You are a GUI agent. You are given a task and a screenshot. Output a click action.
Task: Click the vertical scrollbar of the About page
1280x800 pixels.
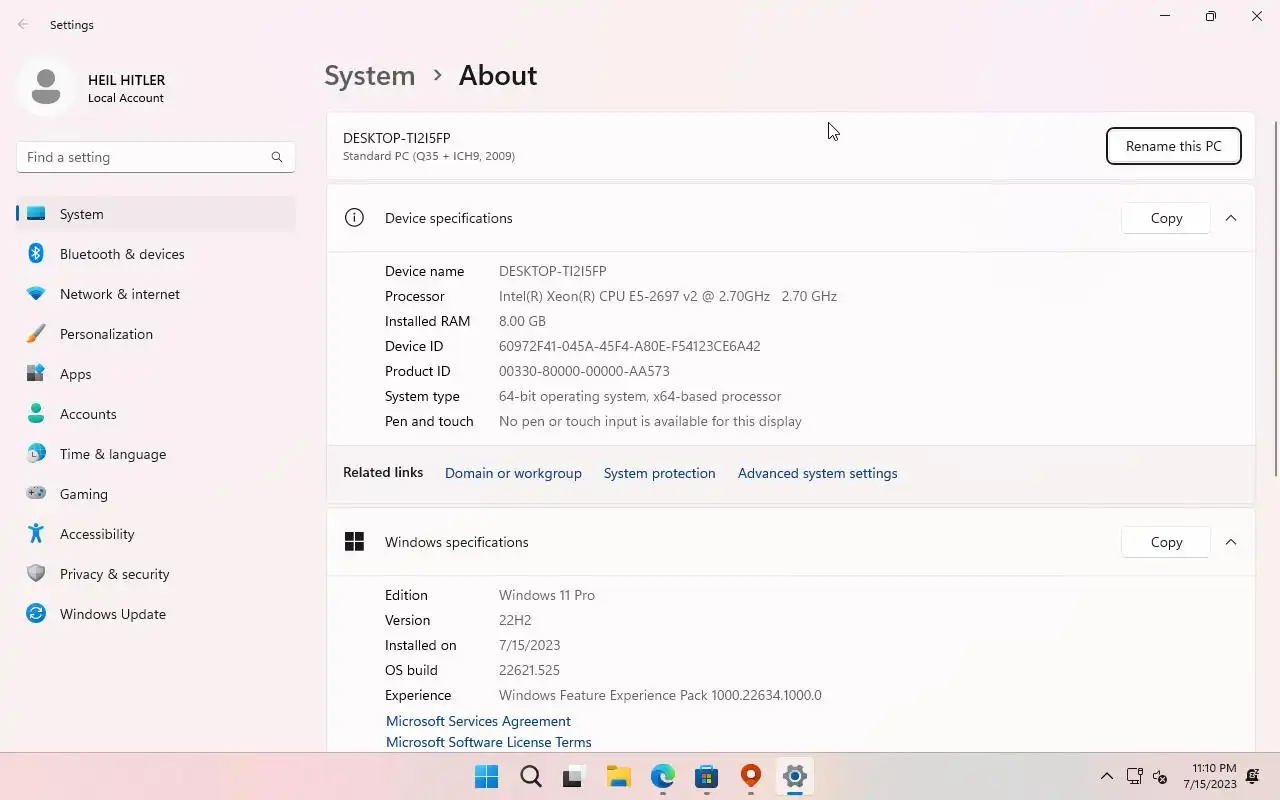[1275, 298]
